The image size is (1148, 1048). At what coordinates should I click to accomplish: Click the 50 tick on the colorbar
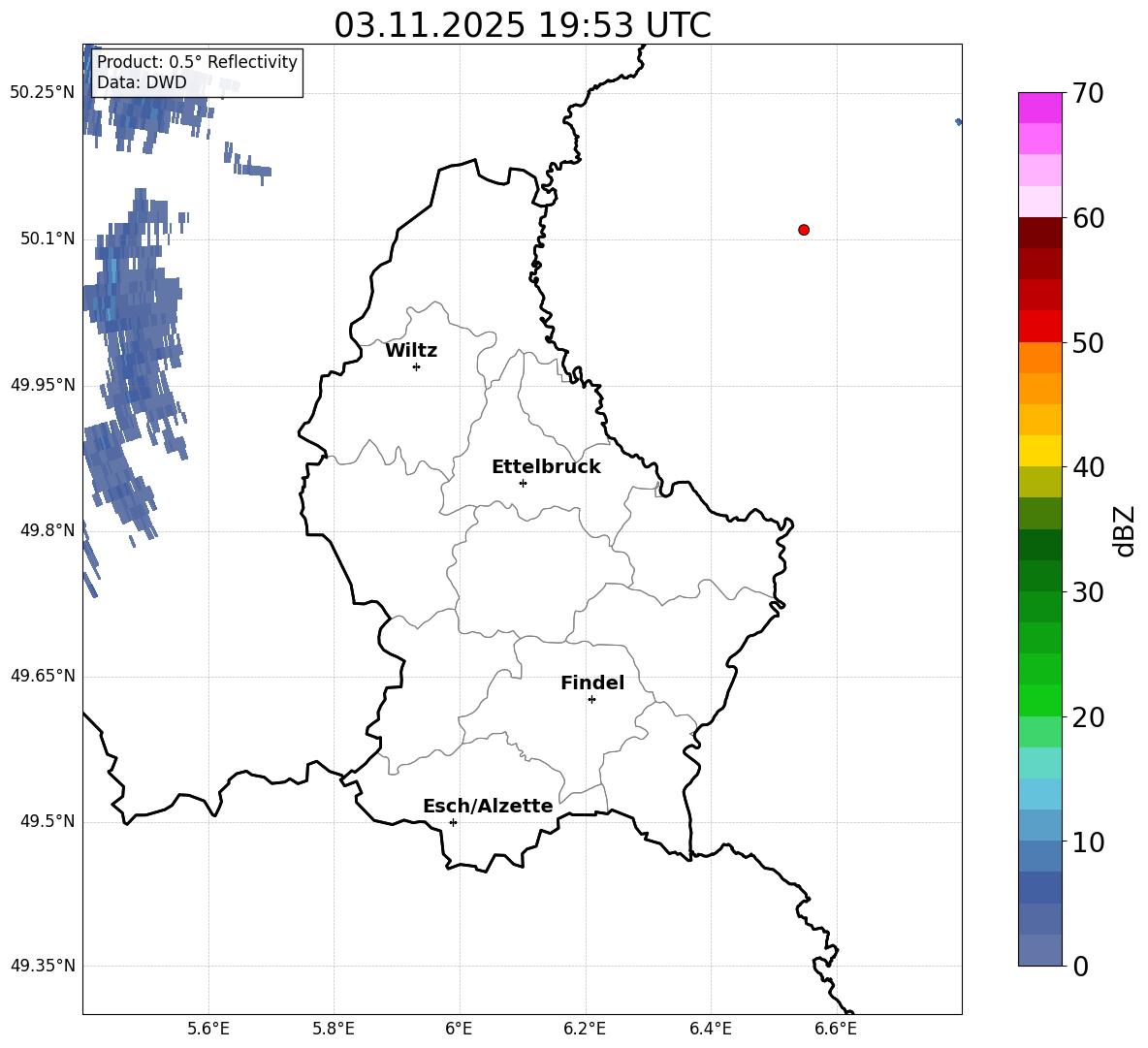tap(1087, 342)
